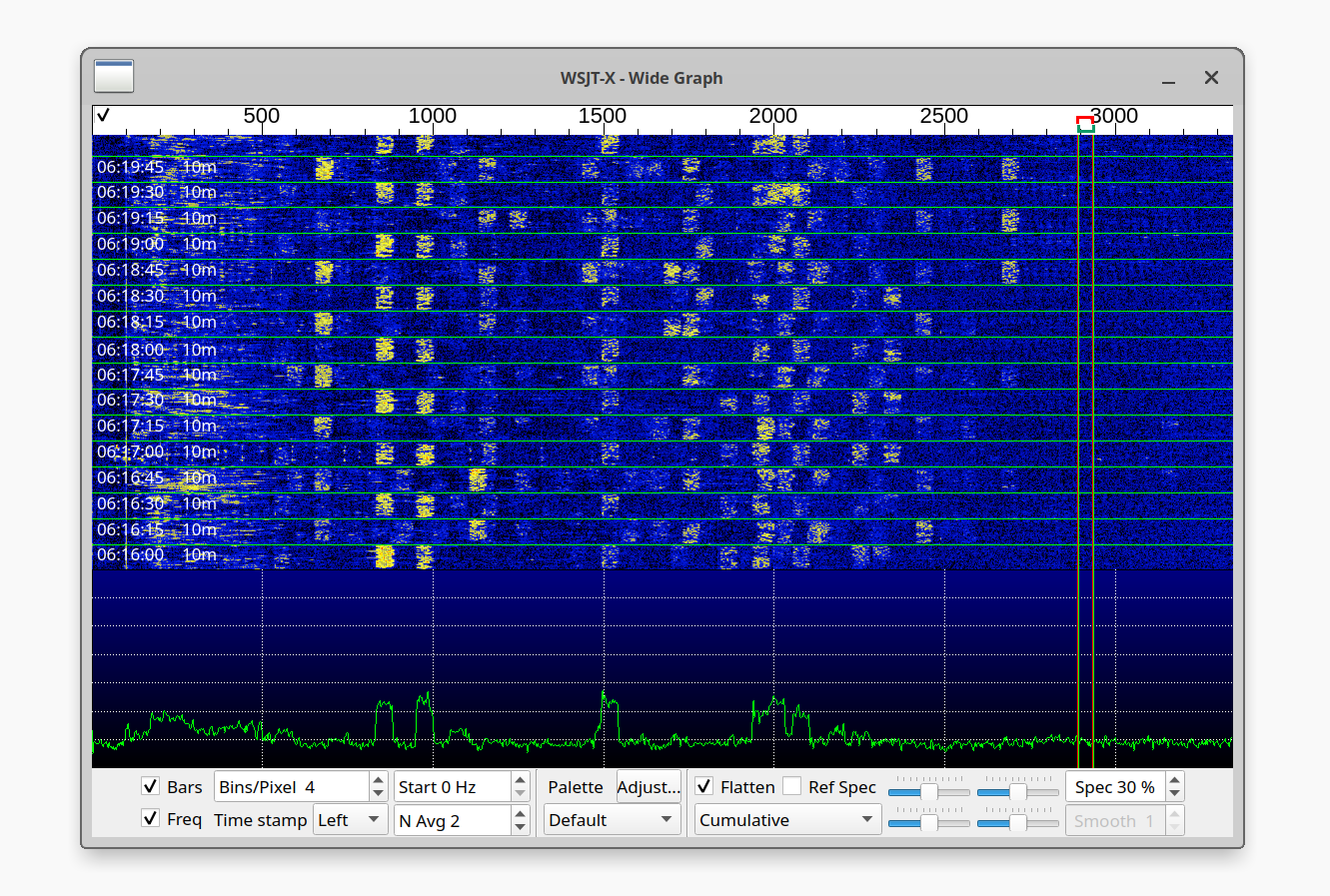Click Adjust to edit the palette
Screen dimensions: 1330x896
coord(649,787)
